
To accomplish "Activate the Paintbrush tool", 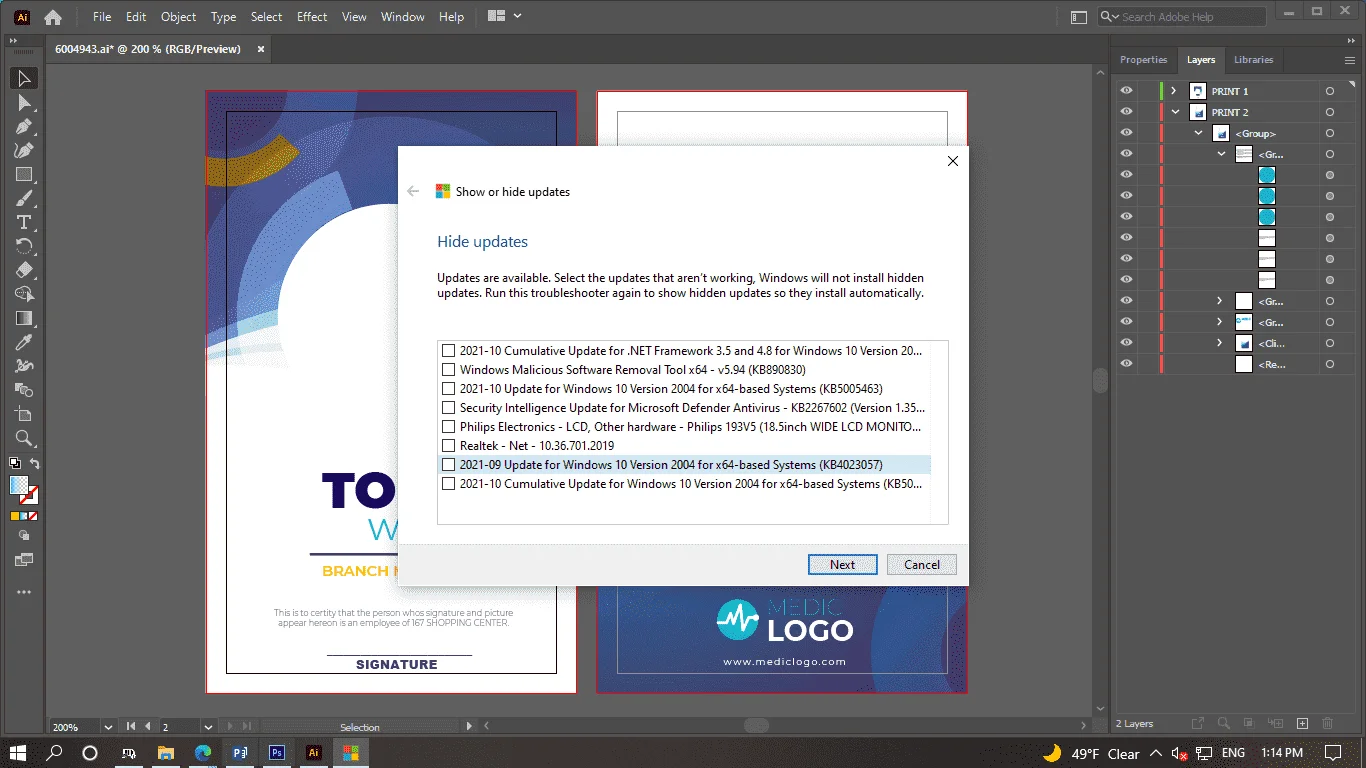I will click(25, 199).
